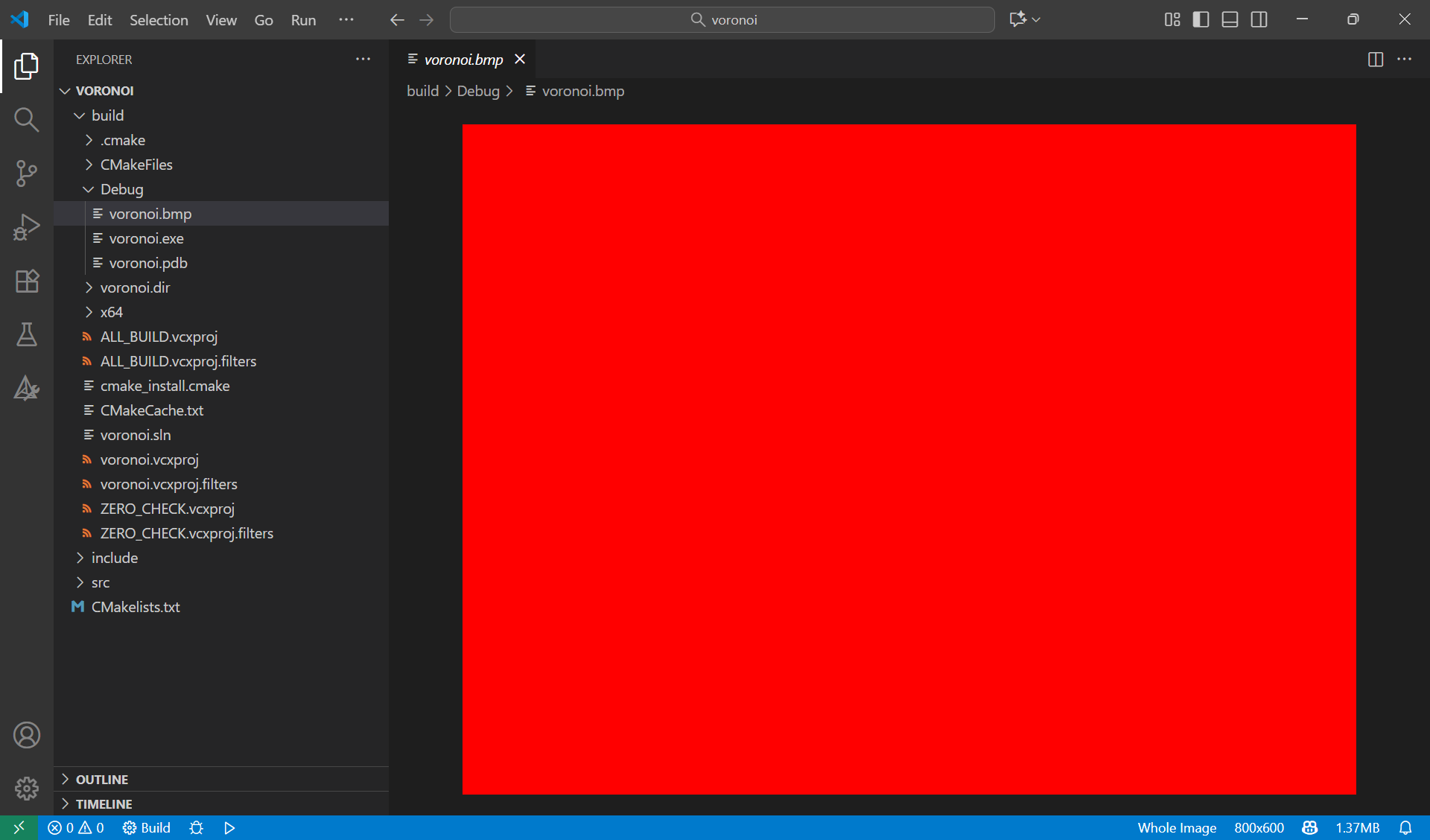Screen dimensions: 1430x840
Task: Expand the OUTLINE section
Action: pos(102,780)
